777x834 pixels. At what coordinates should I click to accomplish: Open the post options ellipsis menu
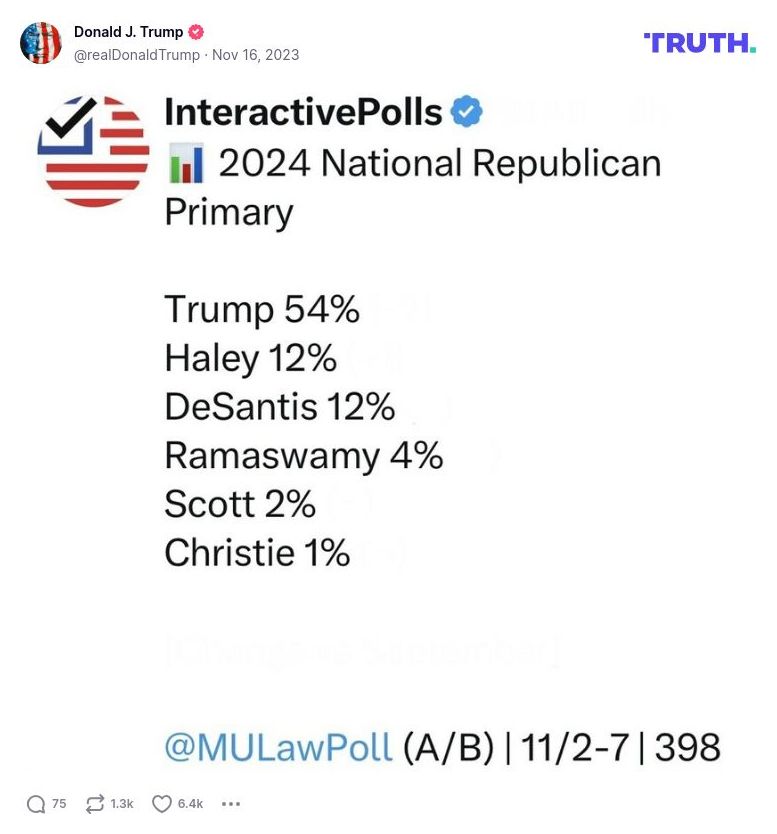tap(232, 802)
